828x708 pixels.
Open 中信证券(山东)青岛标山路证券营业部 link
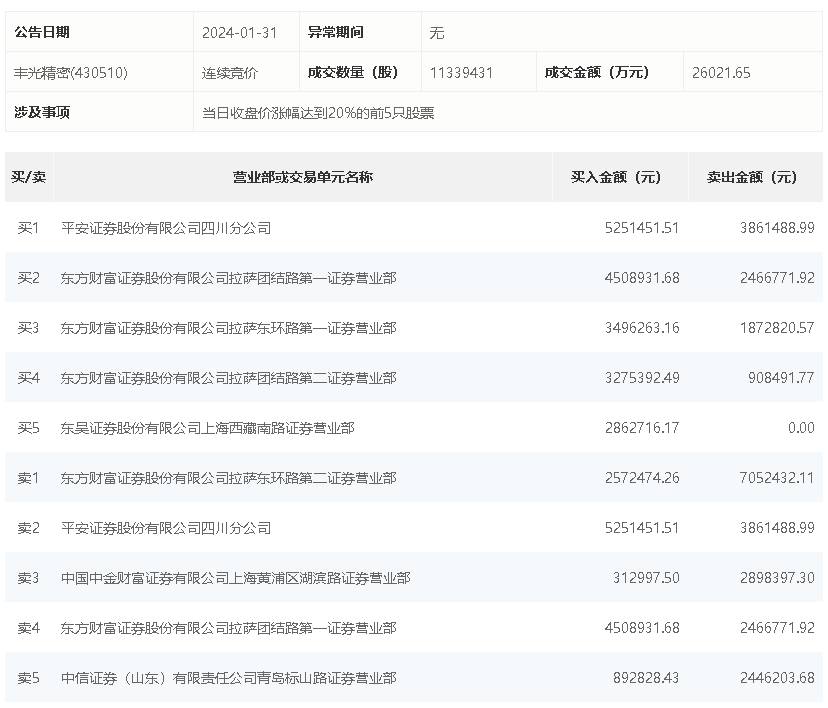coord(228,678)
